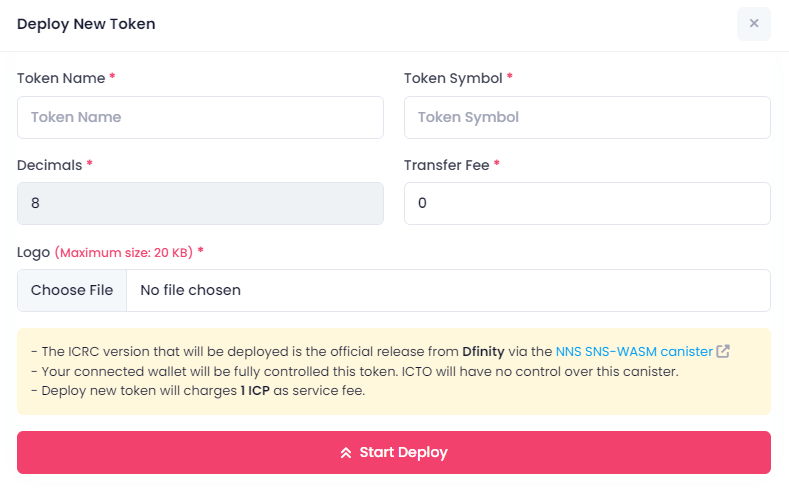Click the 'No file chosen' text area

[190, 290]
